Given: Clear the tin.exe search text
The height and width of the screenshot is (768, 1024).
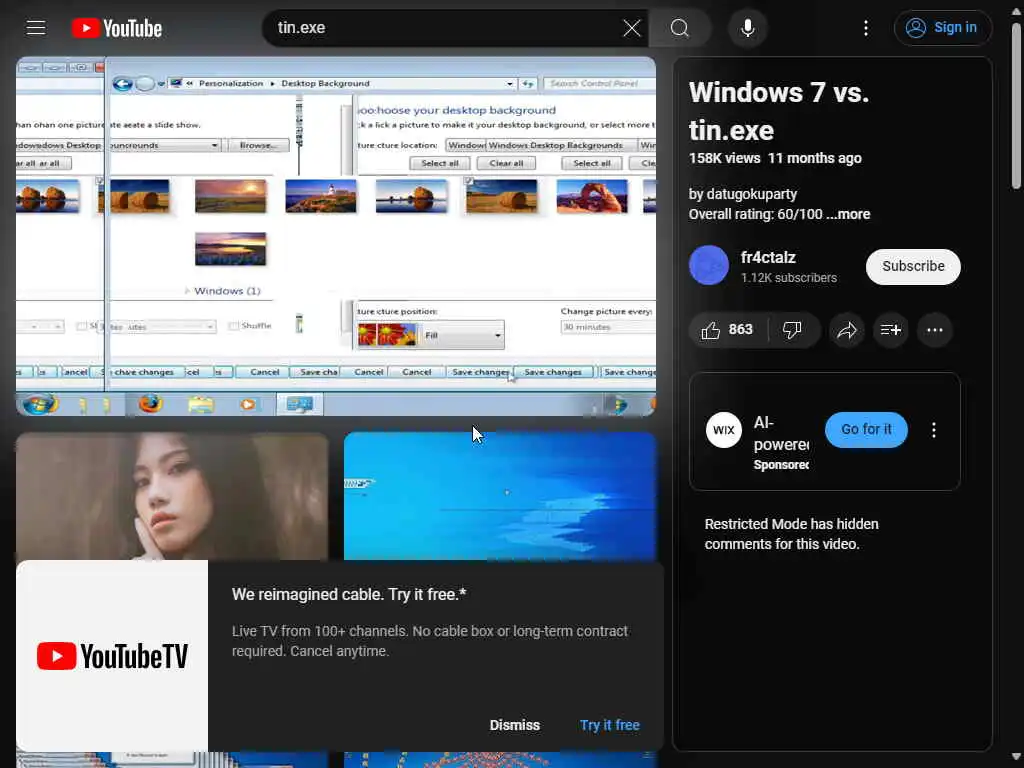Looking at the screenshot, I should [x=632, y=28].
